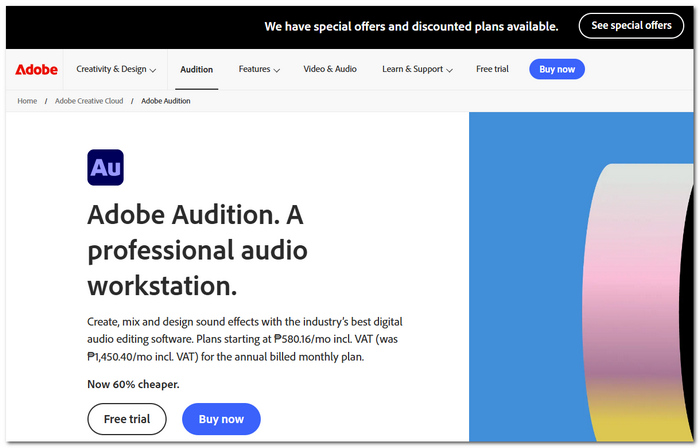Expand the Features dropdown
This screenshot has width=700, height=448.
(x=259, y=69)
